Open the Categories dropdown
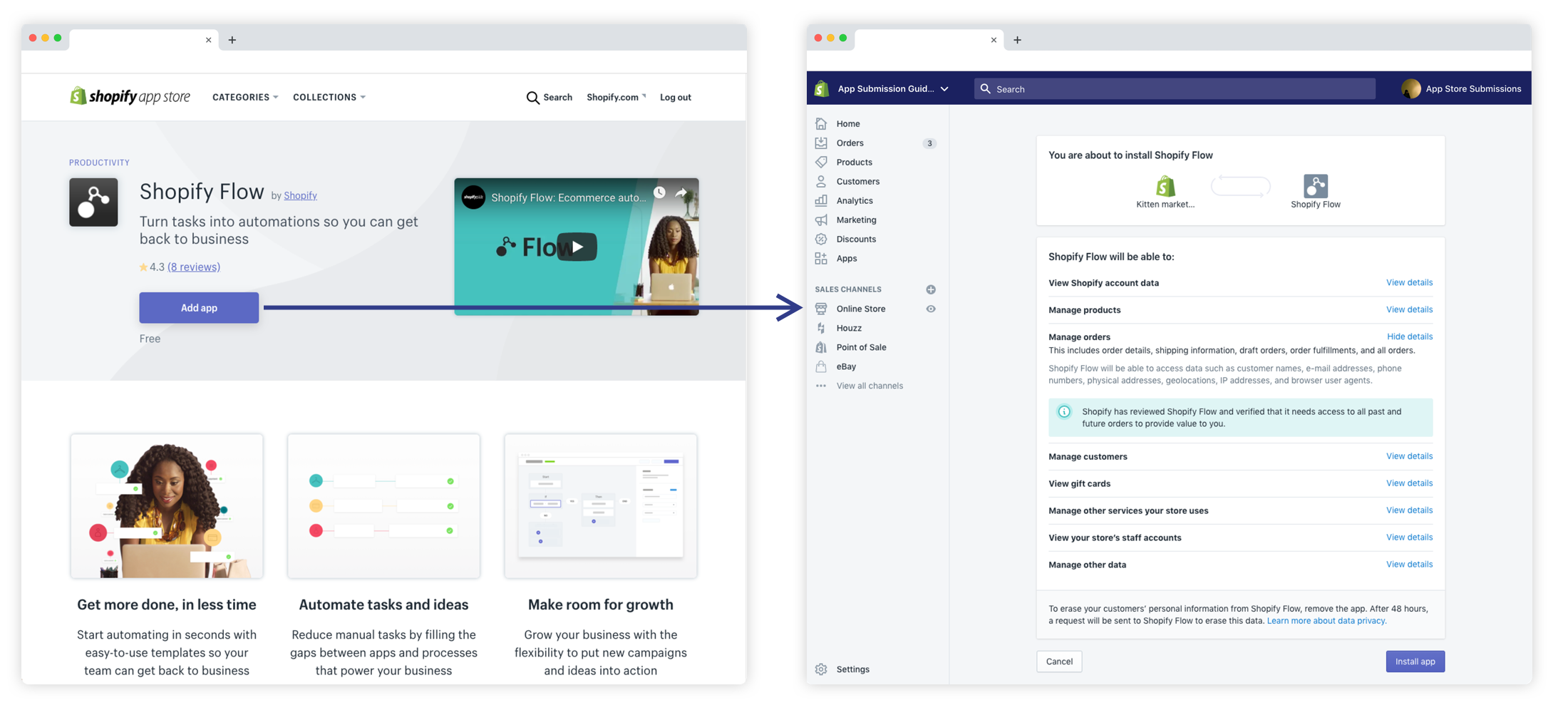Screen dimensions: 1568x725 (245, 97)
